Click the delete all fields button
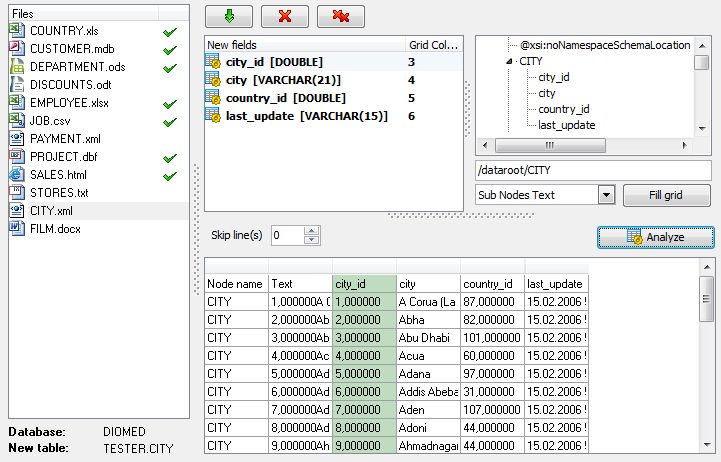Image resolution: width=721 pixels, height=462 pixels. pos(341,17)
